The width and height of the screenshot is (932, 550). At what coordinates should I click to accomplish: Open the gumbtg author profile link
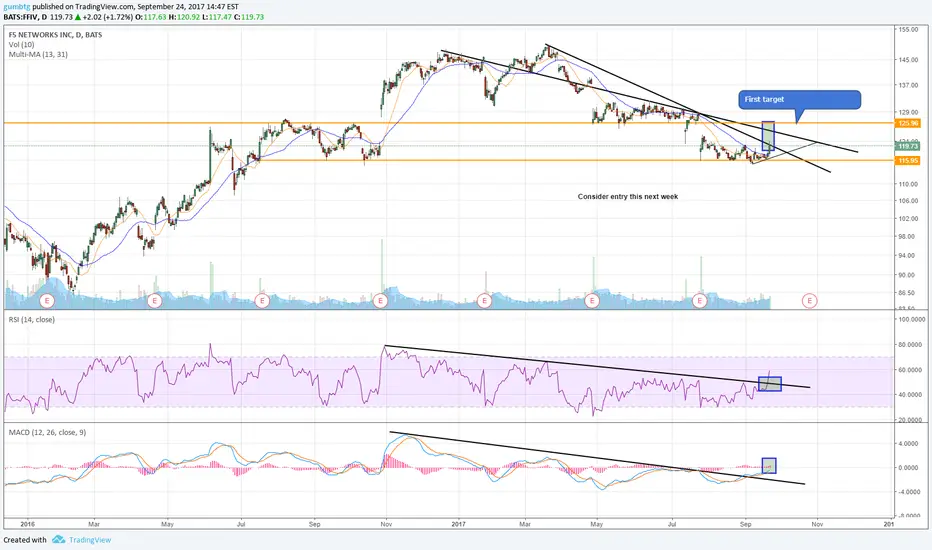(x=17, y=7)
